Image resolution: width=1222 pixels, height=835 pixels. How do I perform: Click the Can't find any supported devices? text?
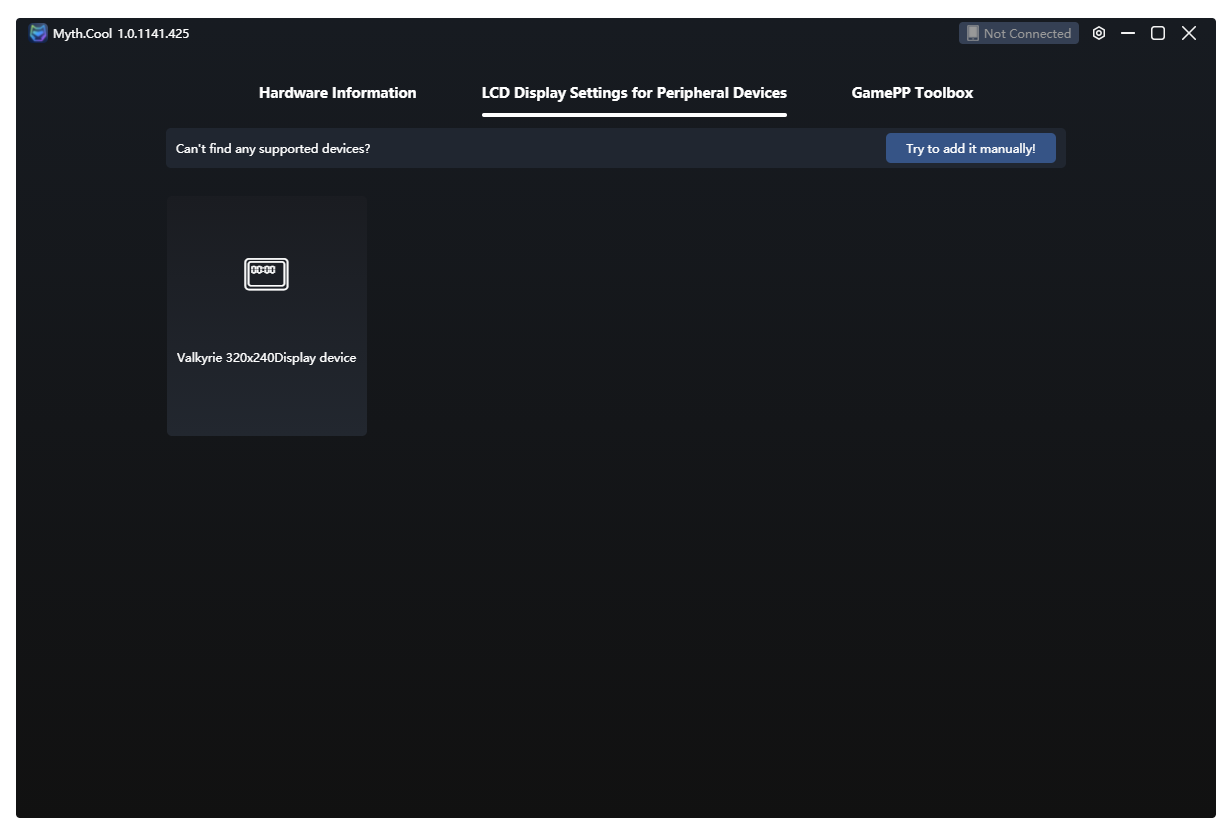pyautogui.click(x=273, y=149)
